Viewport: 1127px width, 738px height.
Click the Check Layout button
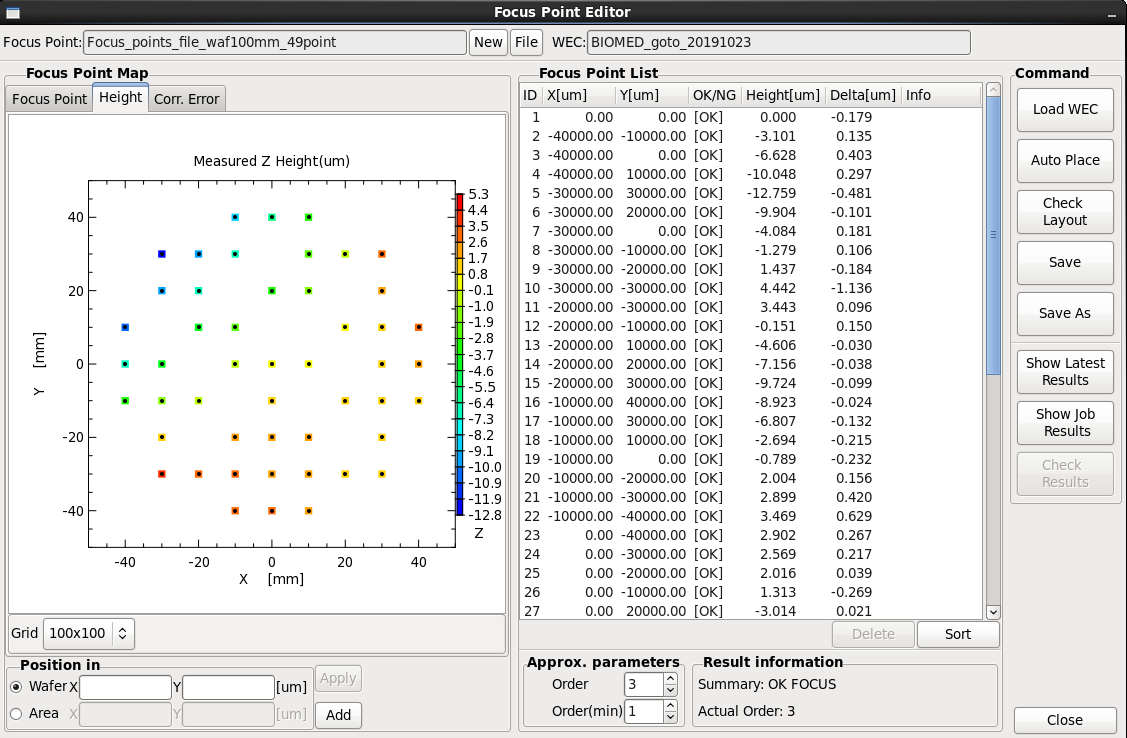point(1065,212)
